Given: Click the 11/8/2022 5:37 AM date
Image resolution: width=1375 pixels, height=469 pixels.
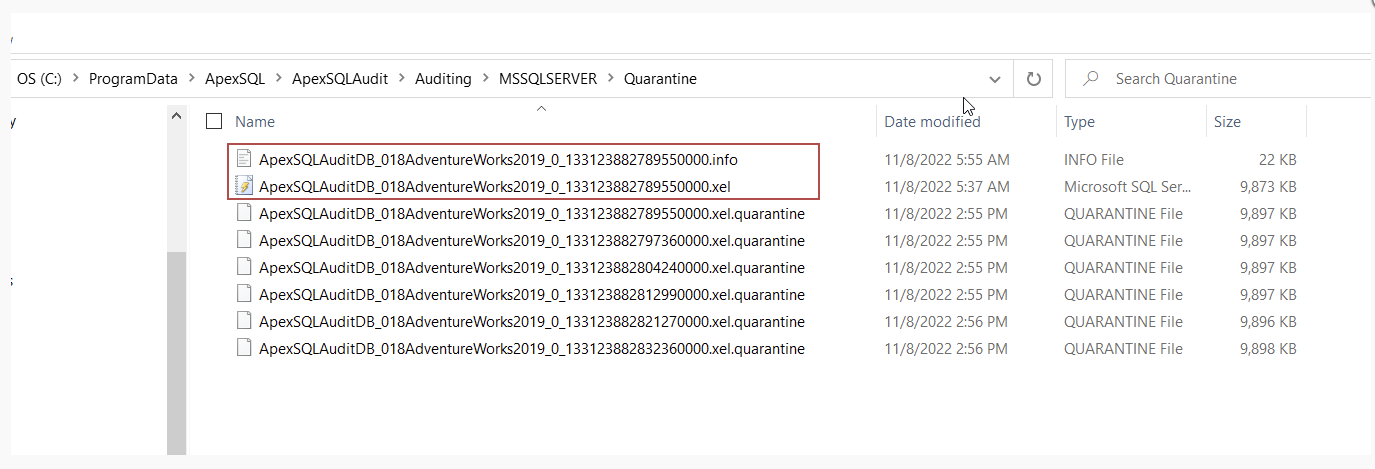Looking at the screenshot, I should click(947, 186).
